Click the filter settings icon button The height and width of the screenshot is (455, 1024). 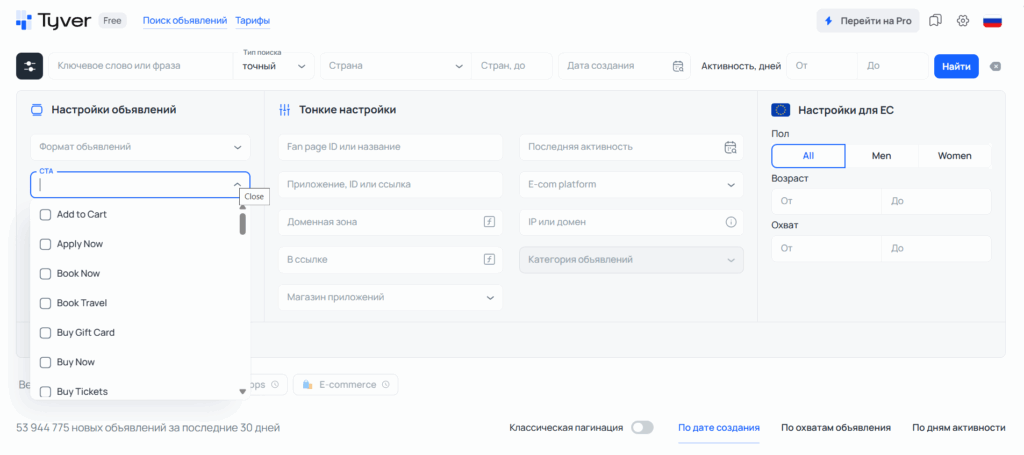[30, 66]
